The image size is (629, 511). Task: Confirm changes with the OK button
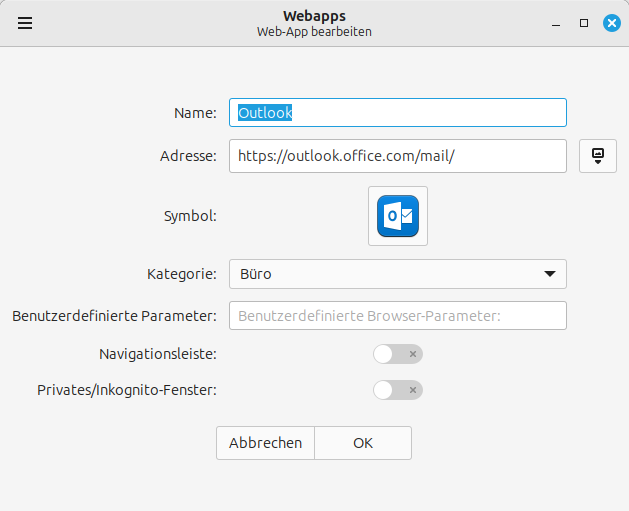363,443
